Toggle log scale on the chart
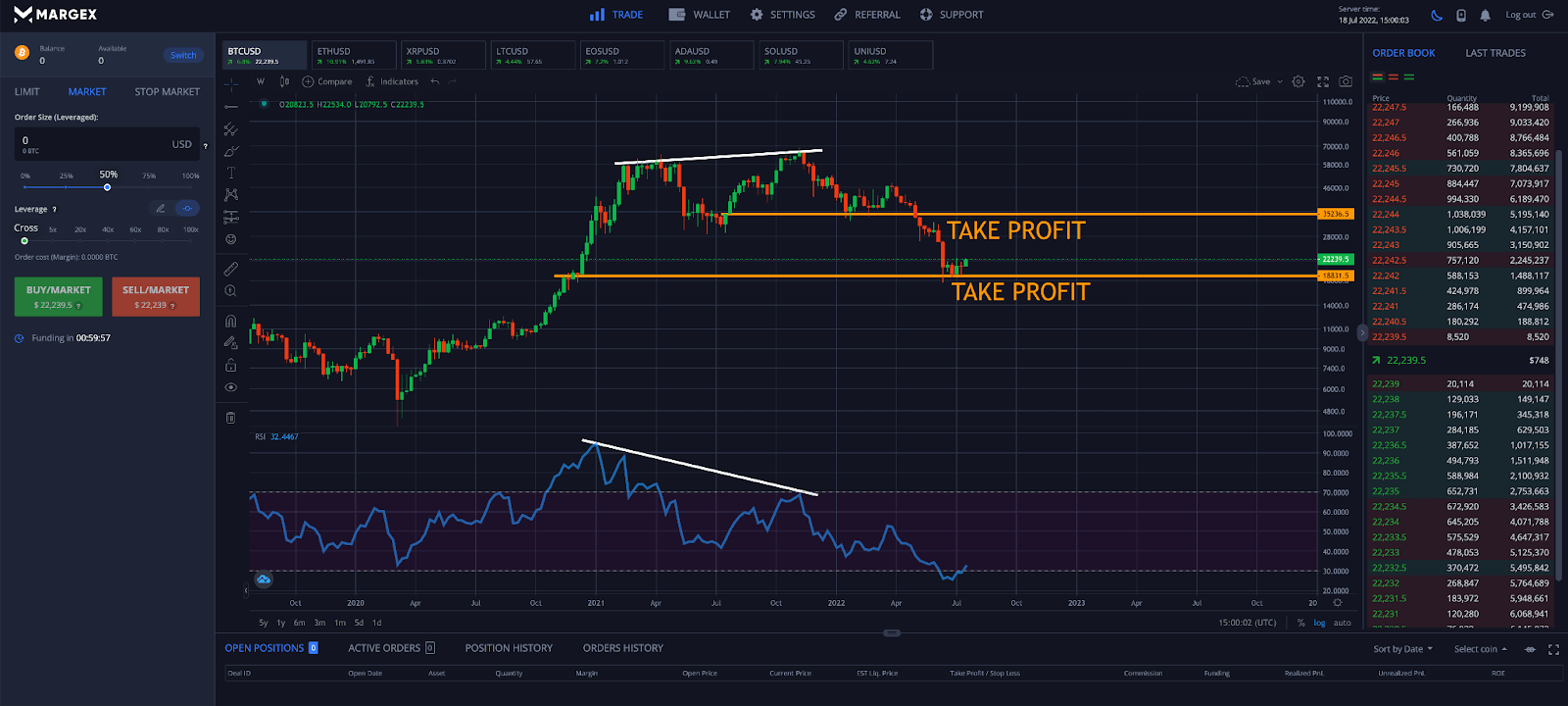Image resolution: width=1568 pixels, height=706 pixels. point(1319,623)
